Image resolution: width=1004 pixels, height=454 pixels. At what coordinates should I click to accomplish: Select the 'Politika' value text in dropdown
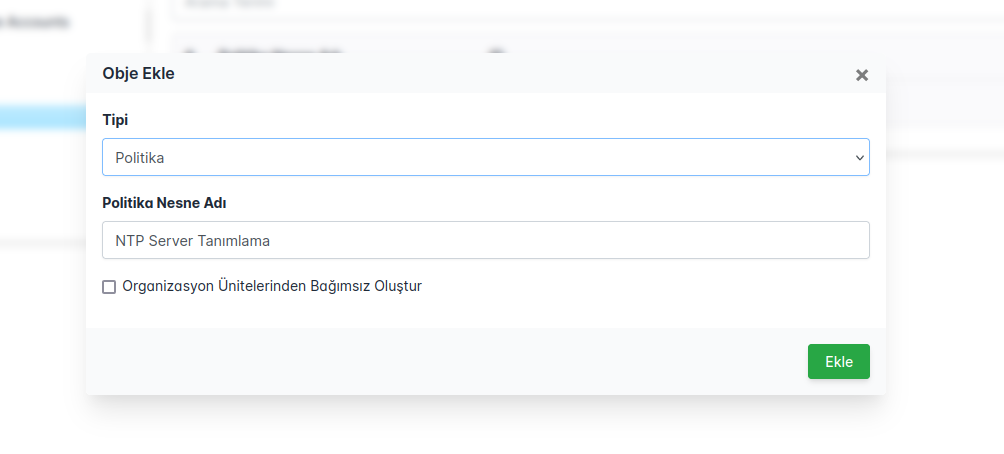140,158
